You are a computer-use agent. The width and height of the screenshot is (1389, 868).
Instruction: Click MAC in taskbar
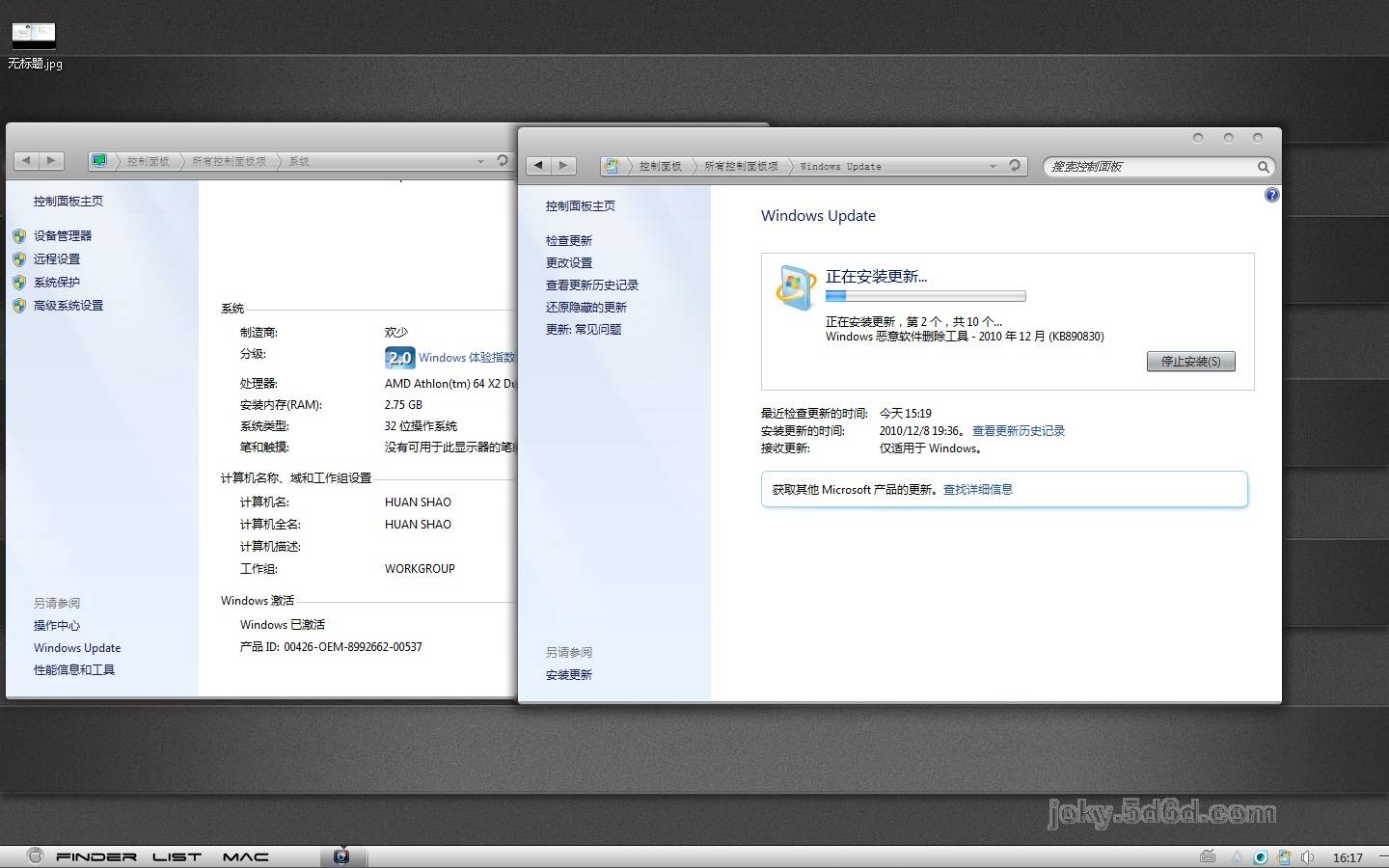(246, 856)
